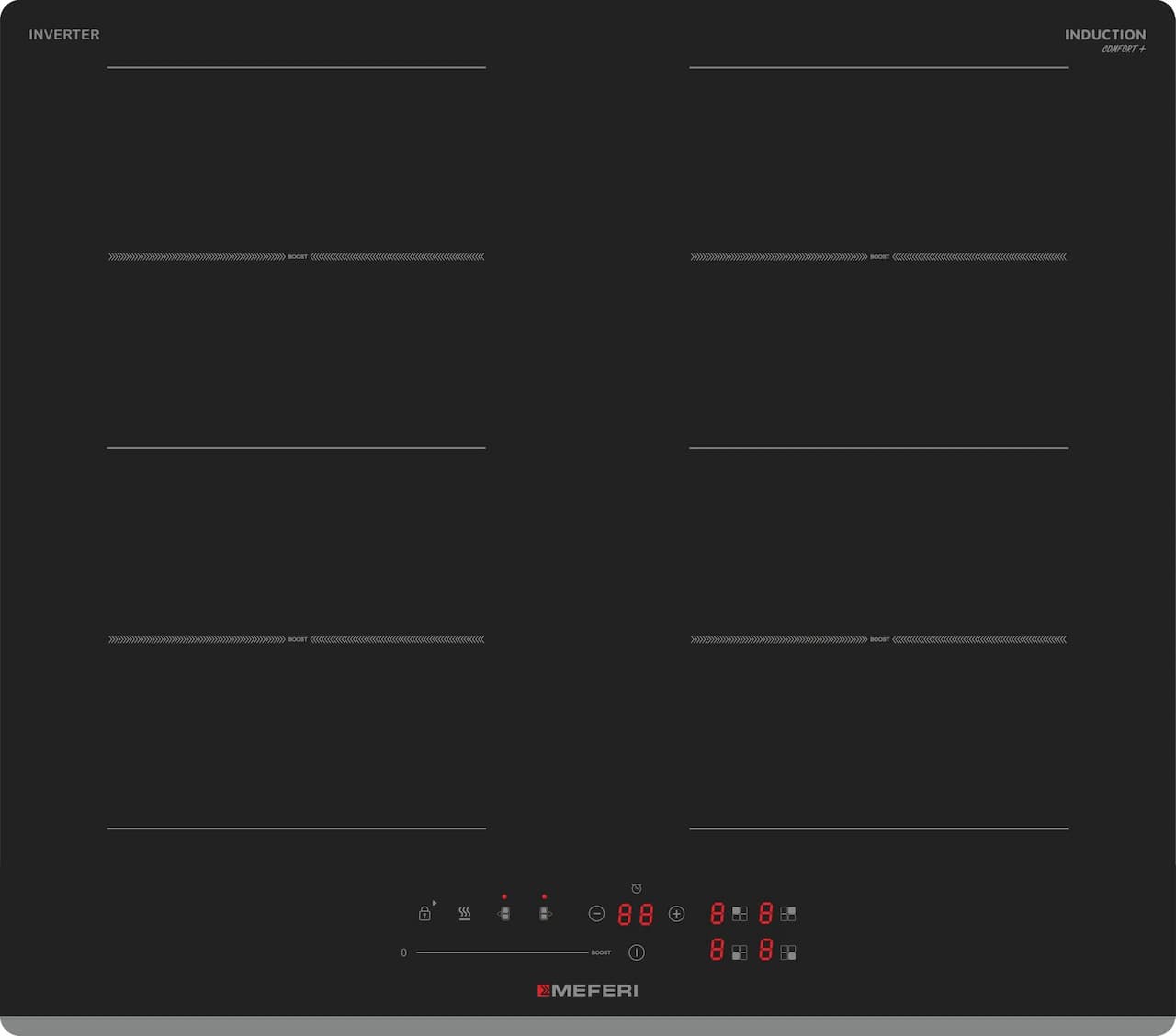Tap the 0 end of slider
The width and height of the screenshot is (1176, 1036).
403,952
